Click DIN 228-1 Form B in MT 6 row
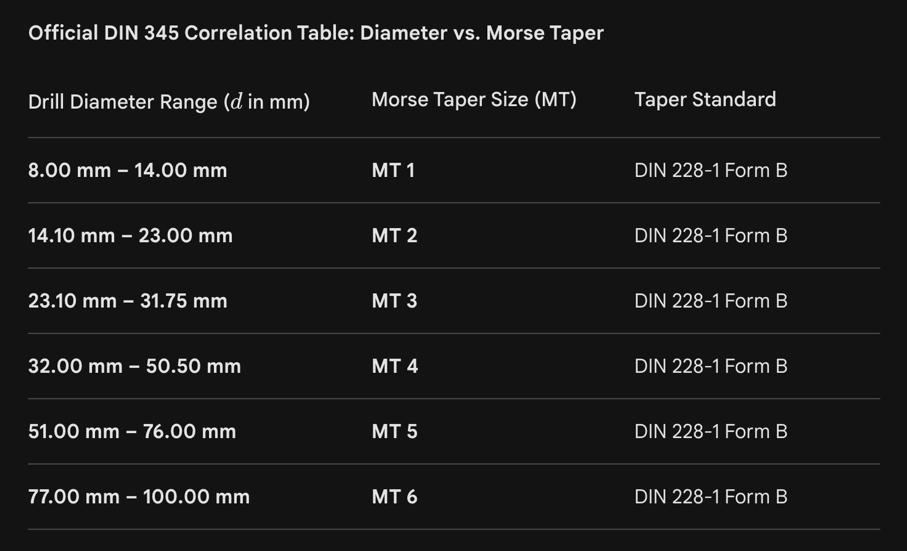907x551 pixels. (710, 497)
